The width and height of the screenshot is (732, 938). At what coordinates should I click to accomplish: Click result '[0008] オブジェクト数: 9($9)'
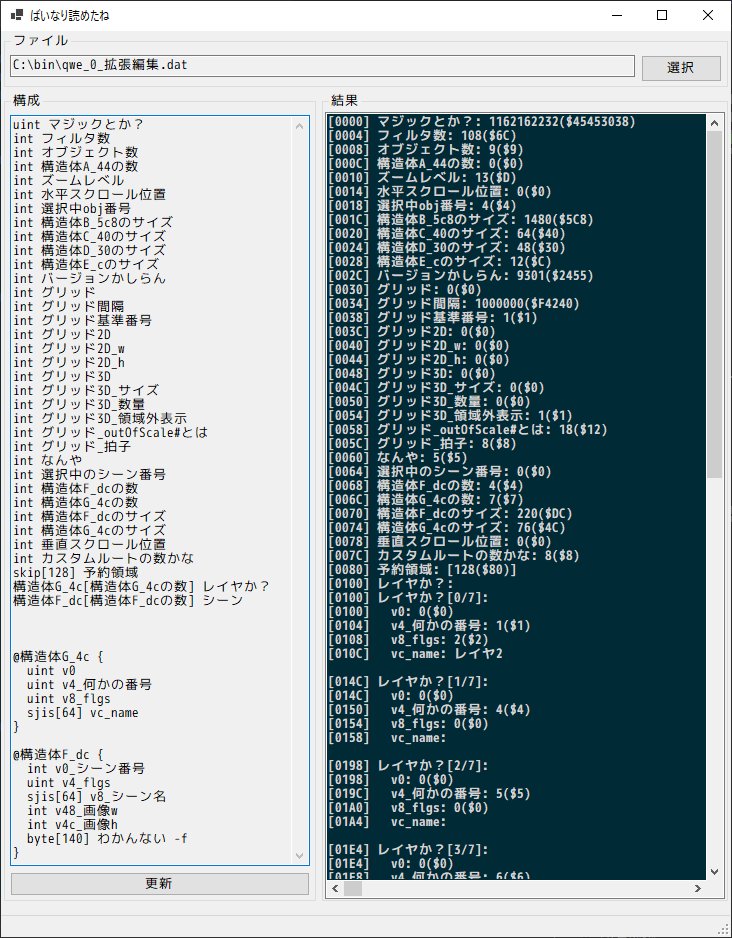point(426,150)
